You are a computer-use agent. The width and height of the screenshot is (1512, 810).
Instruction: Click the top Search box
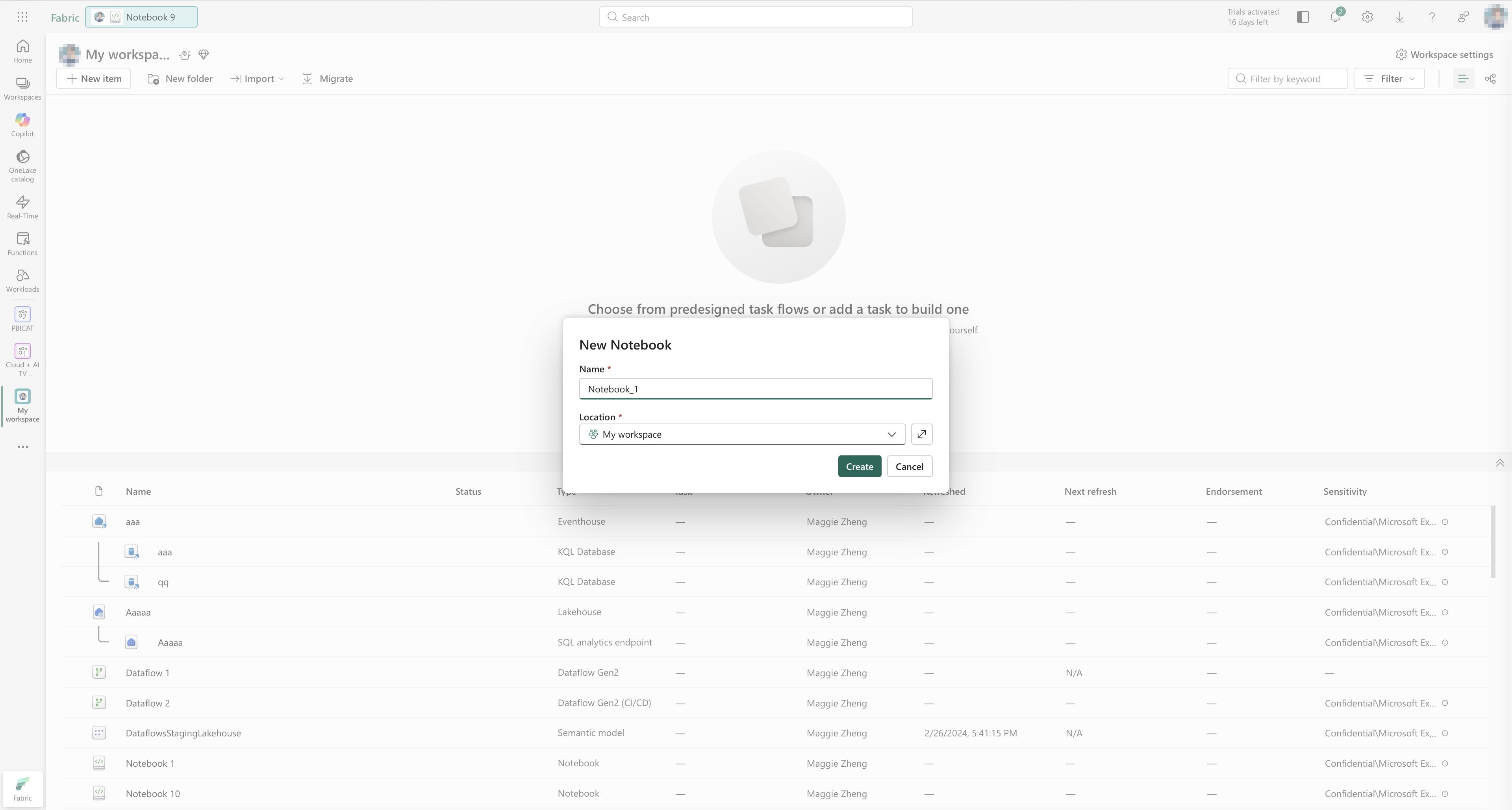756,17
